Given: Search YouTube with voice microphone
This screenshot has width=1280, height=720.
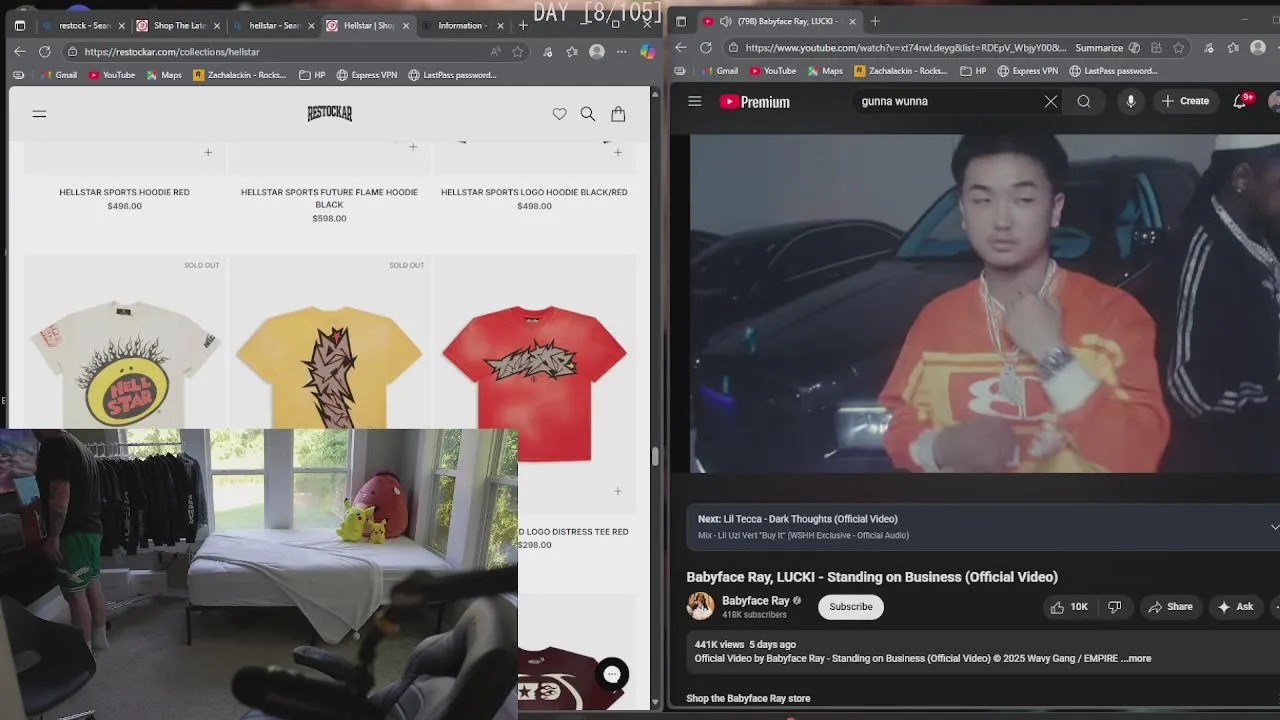Looking at the screenshot, I should 1131,101.
